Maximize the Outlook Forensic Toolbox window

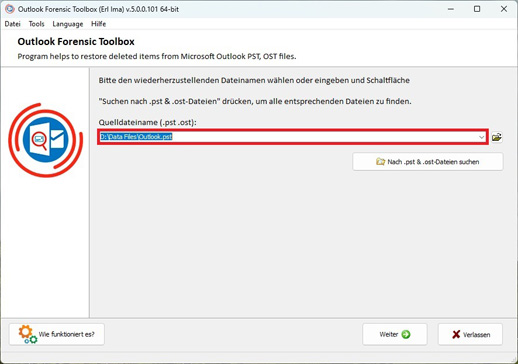477,9
